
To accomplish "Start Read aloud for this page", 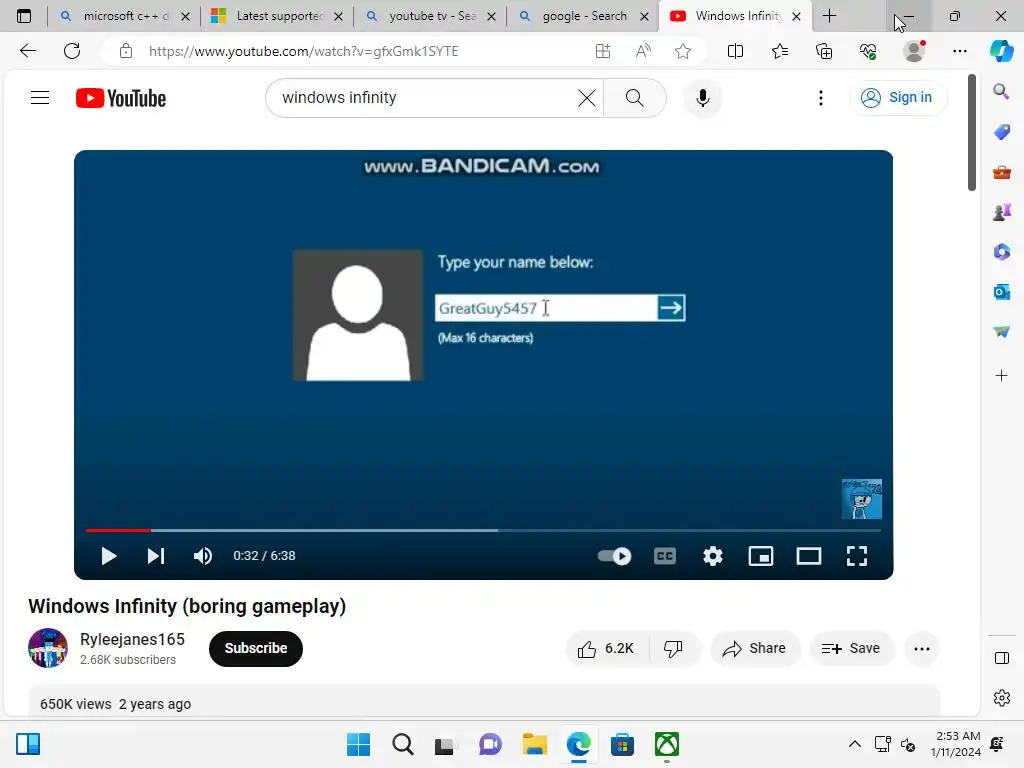I will [x=643, y=51].
